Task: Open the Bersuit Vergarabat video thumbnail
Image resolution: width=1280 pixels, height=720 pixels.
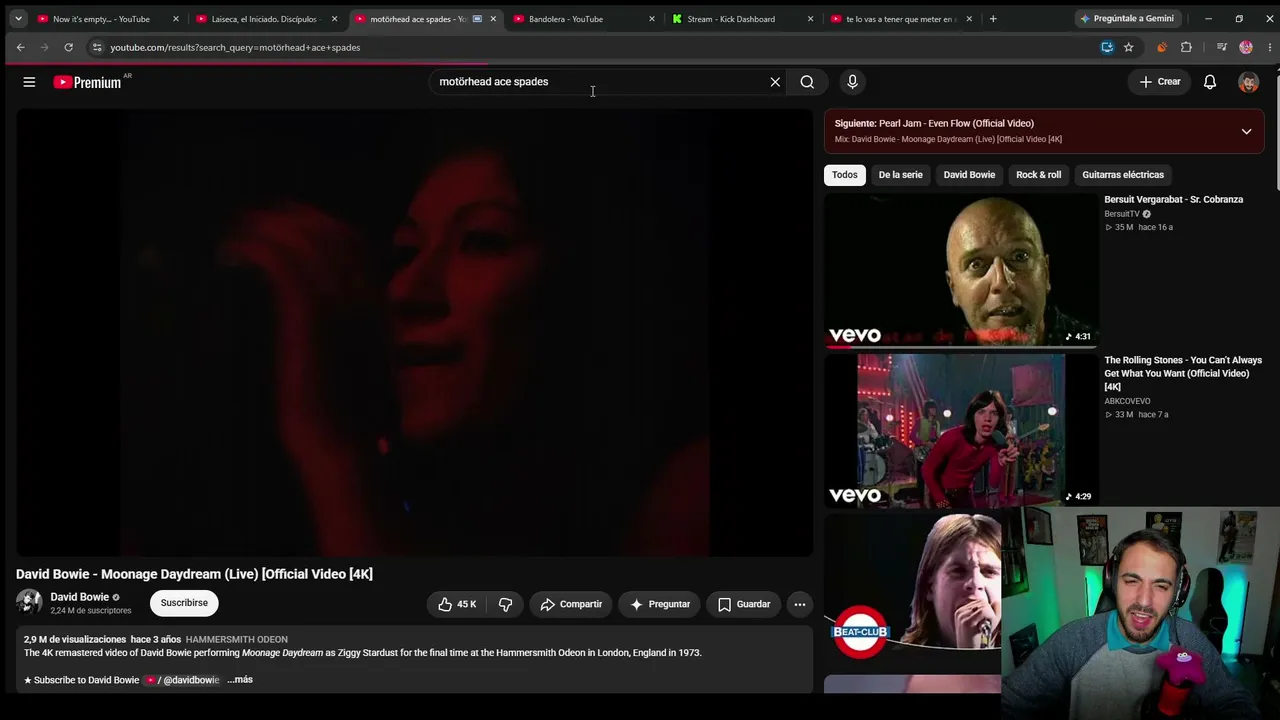Action: coord(961,270)
